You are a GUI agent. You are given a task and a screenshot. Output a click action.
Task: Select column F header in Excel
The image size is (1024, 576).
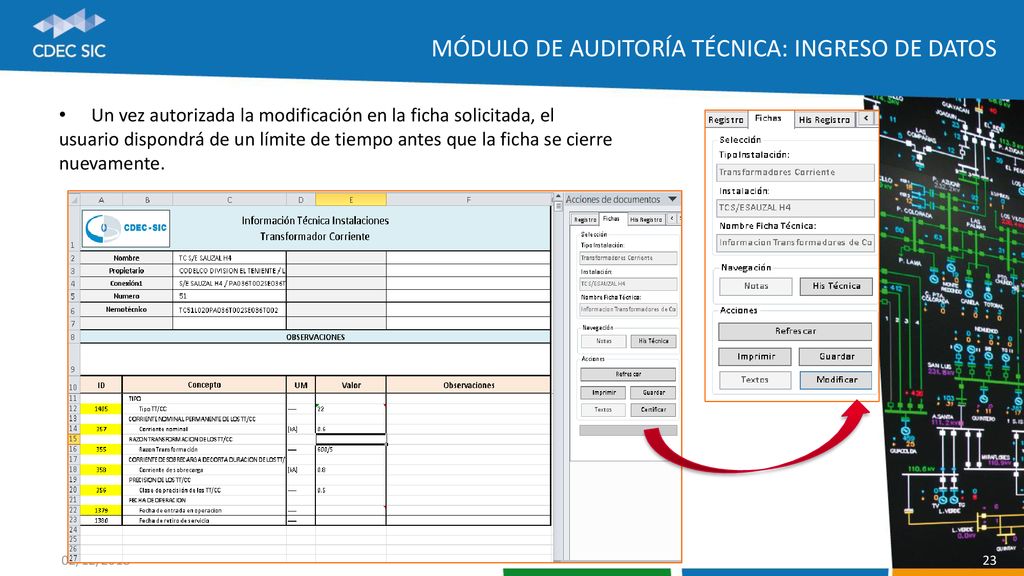468,200
